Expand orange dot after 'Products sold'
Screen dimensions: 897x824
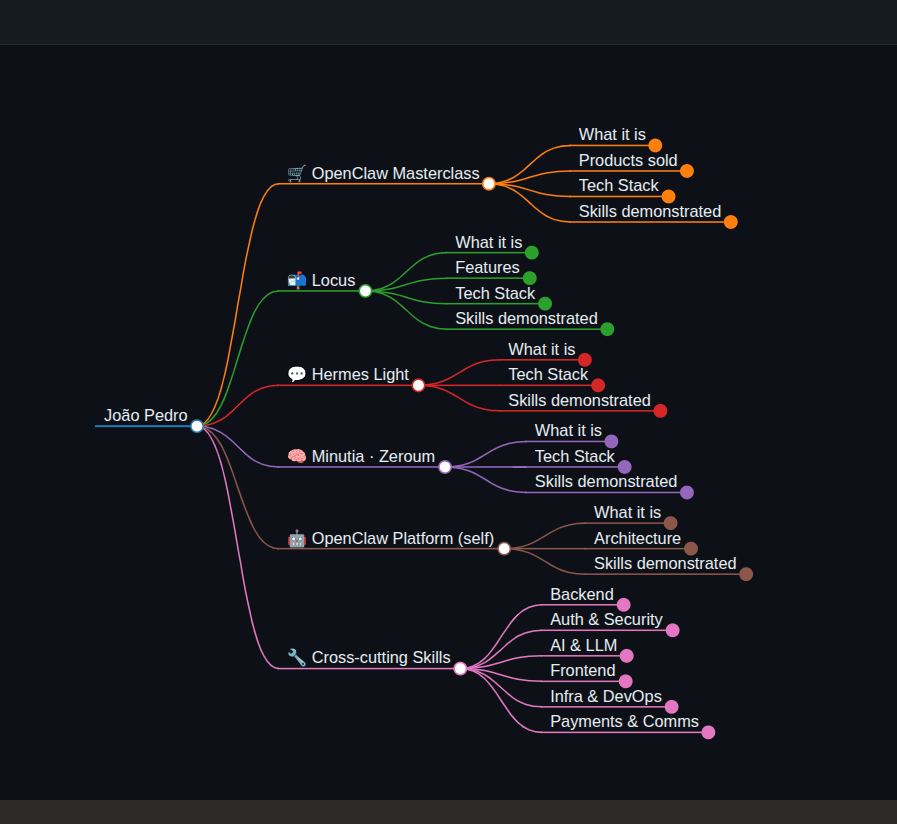pyautogui.click(x=687, y=171)
